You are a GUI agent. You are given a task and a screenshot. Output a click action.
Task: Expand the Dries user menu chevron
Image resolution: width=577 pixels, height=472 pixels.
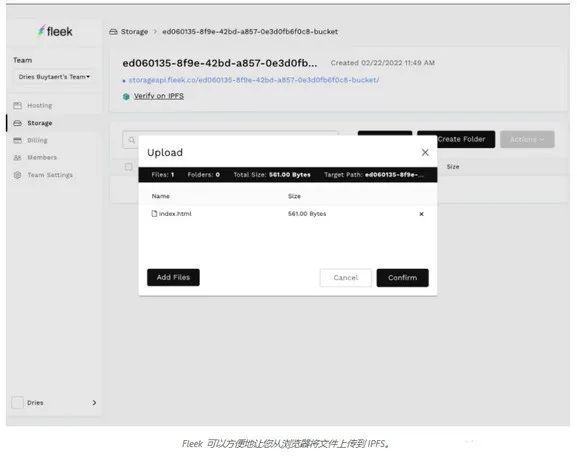point(94,403)
